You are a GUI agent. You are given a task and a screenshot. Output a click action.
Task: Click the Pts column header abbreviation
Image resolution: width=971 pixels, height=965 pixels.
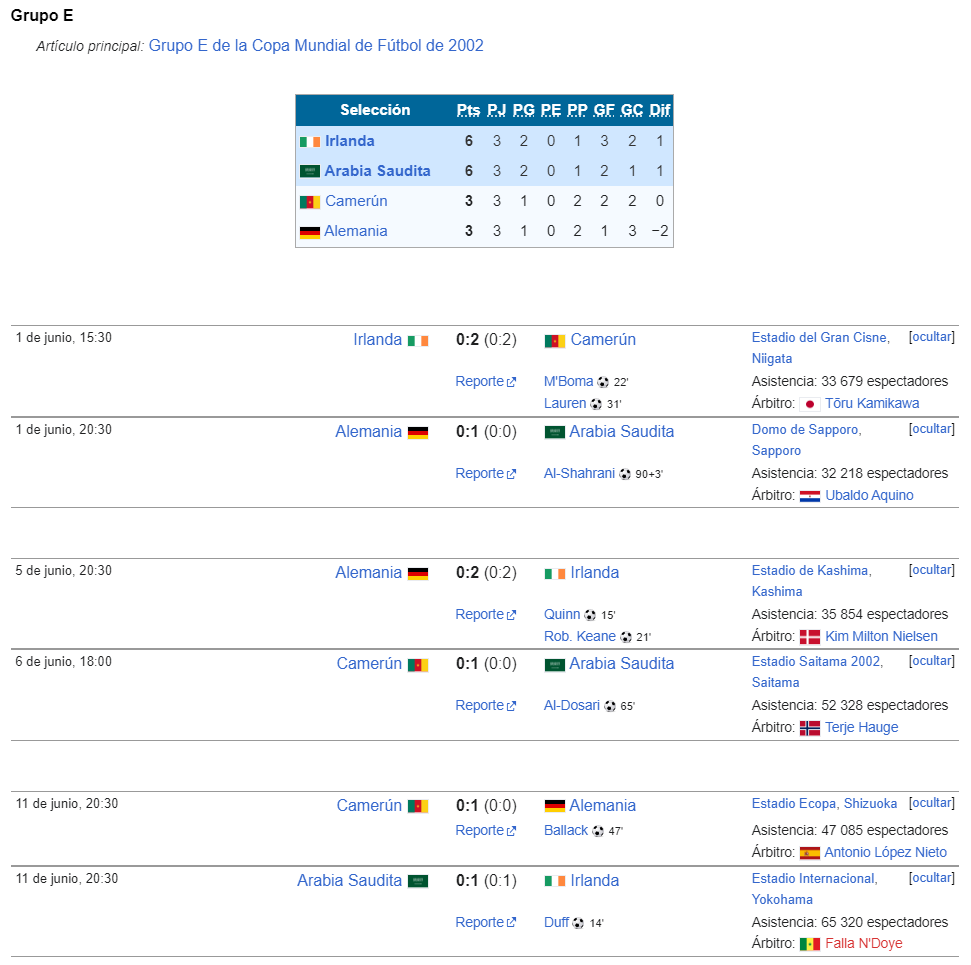tap(468, 110)
